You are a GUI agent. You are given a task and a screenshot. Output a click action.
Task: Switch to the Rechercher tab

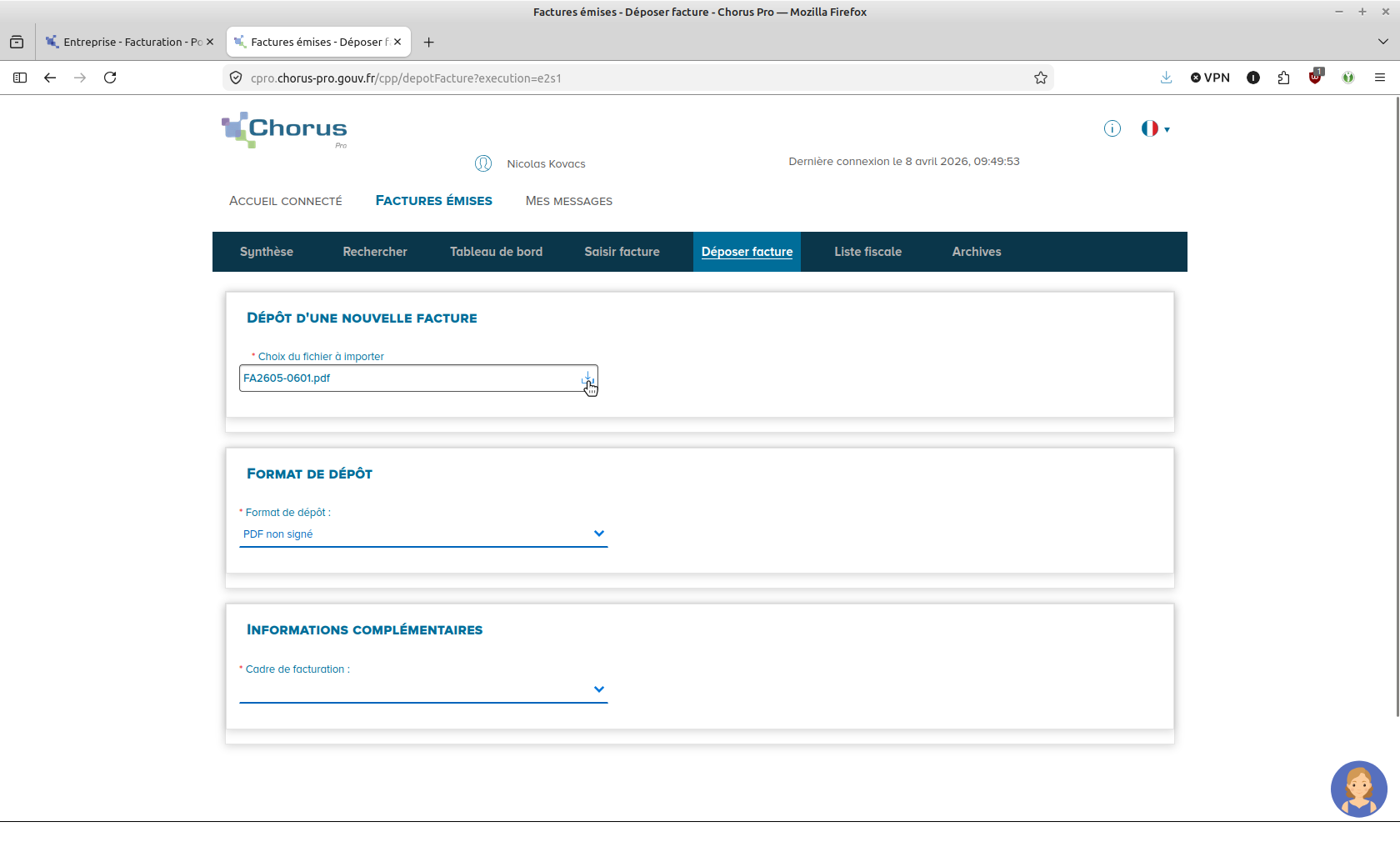coord(375,252)
